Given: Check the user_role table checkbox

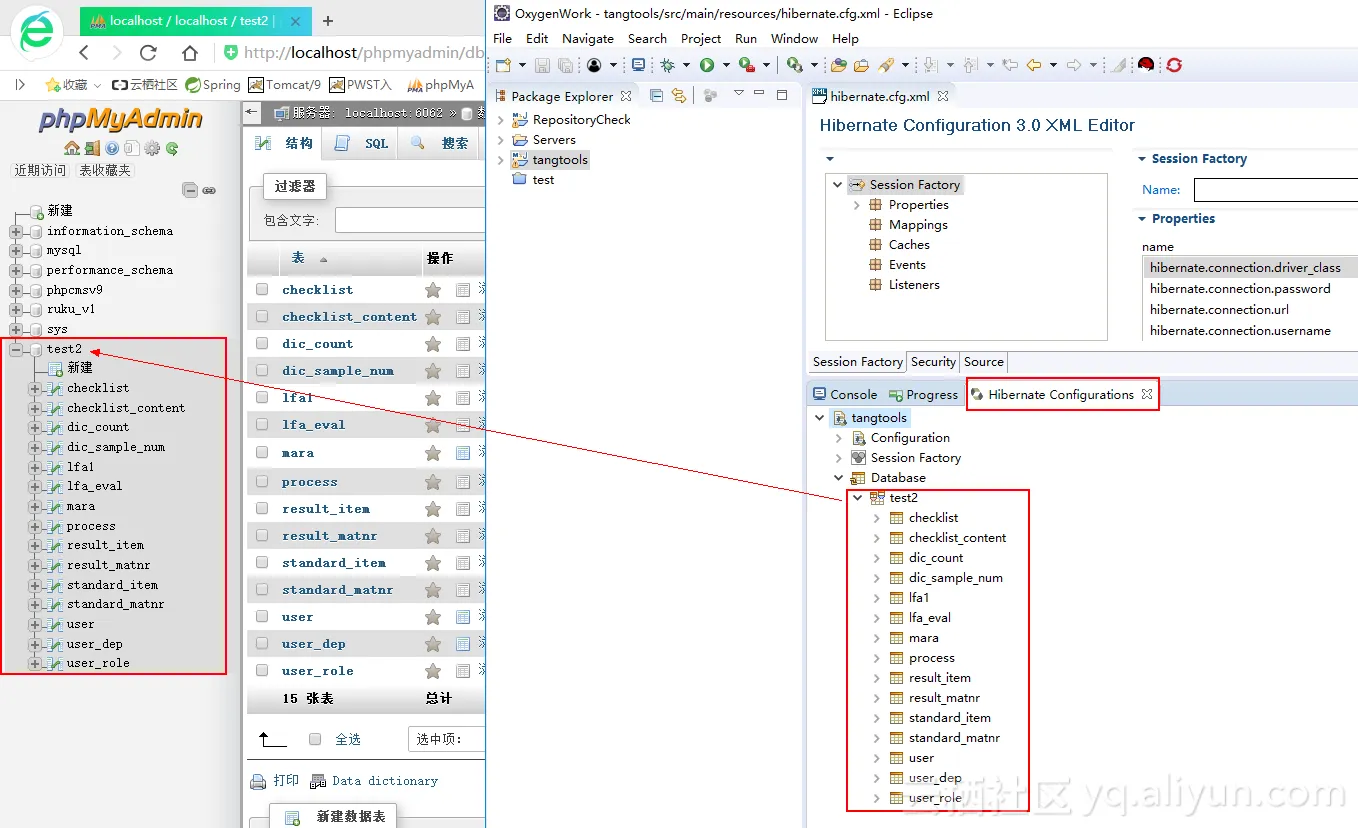Looking at the screenshot, I should (x=262, y=671).
